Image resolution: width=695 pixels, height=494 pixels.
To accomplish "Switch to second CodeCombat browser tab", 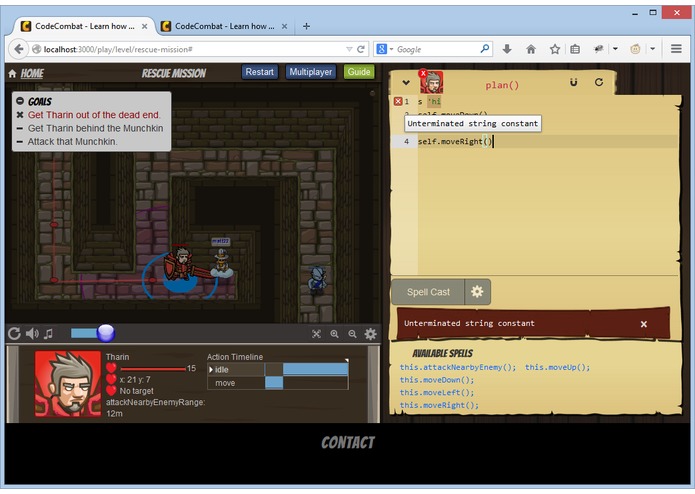I will 224,26.
